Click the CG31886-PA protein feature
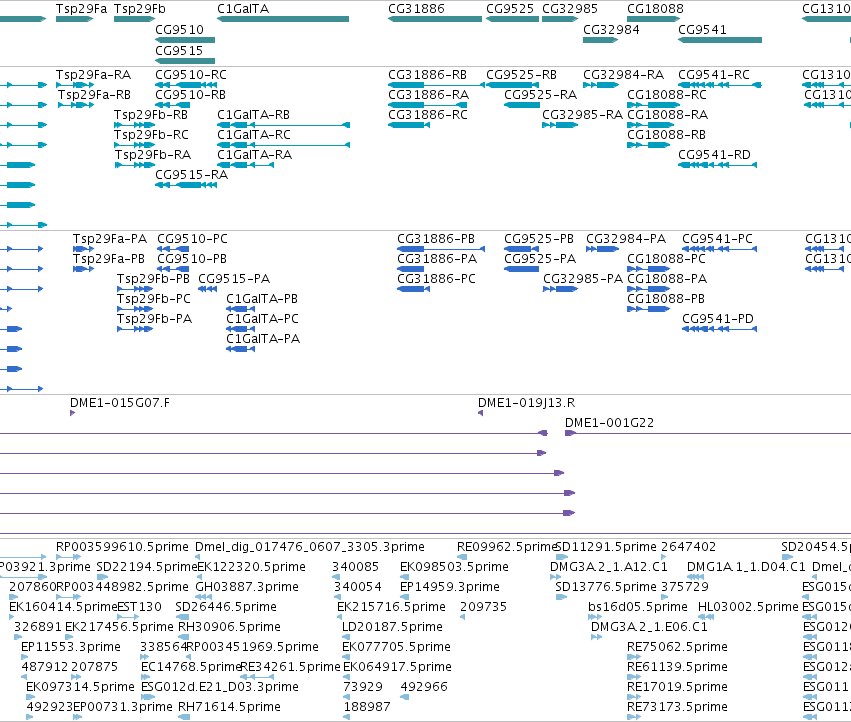Viewport: 851px width, 722px height. coord(410,269)
